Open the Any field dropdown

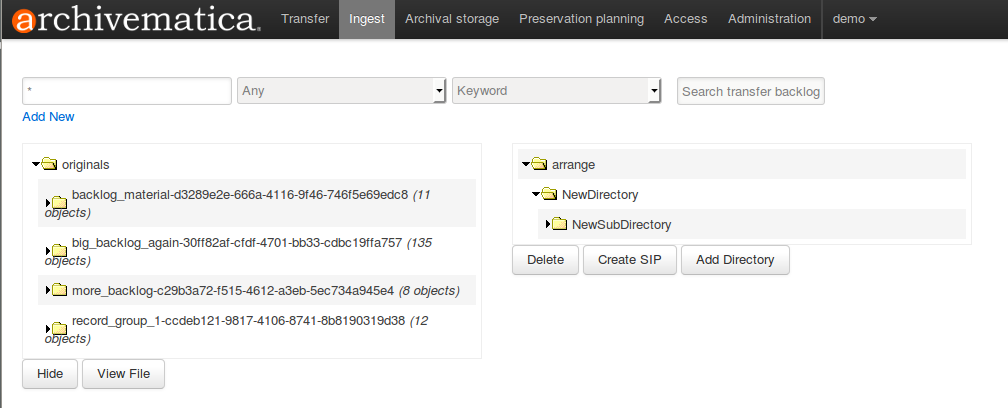click(x=341, y=91)
